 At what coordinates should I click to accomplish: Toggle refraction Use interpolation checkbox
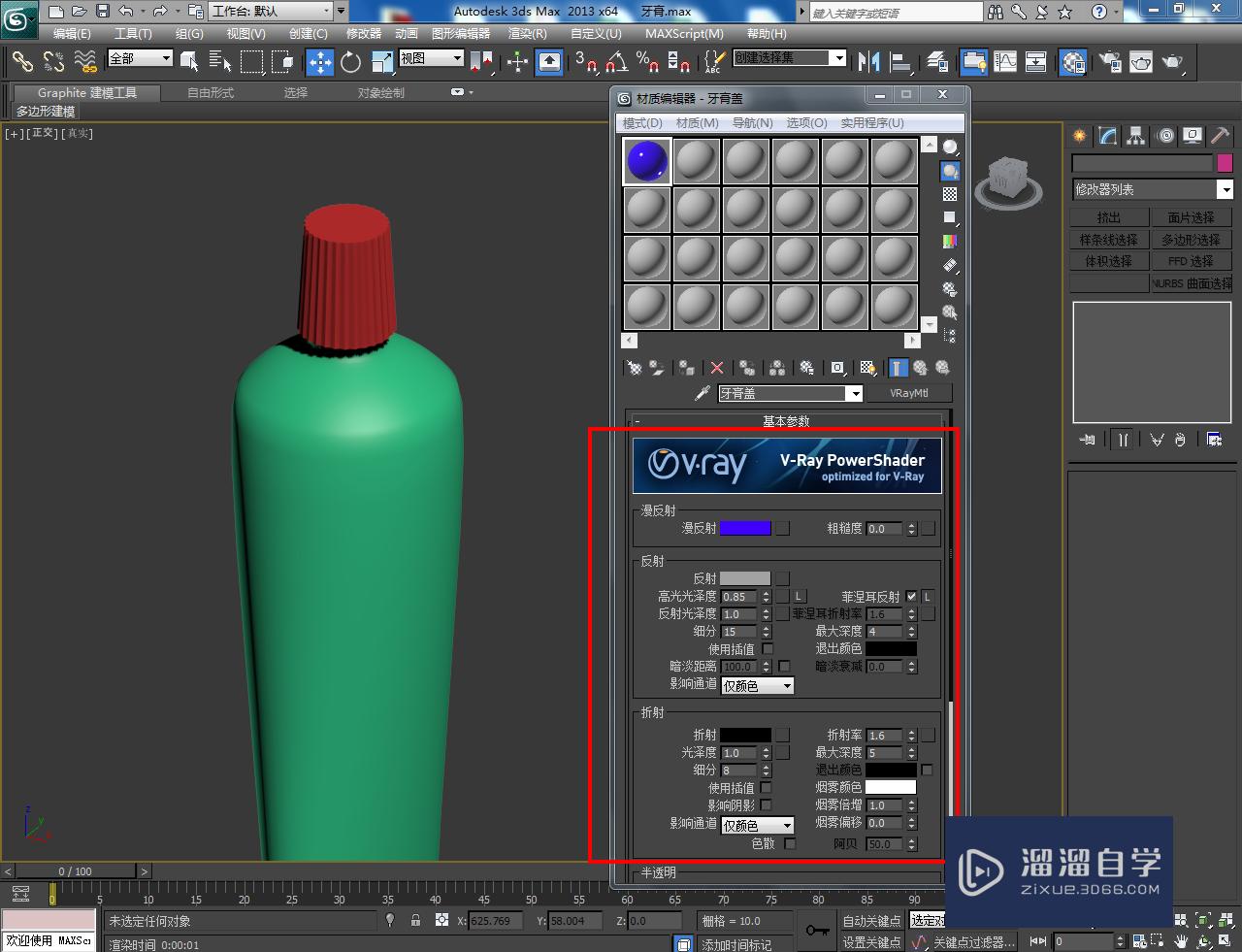pyautogui.click(x=766, y=787)
